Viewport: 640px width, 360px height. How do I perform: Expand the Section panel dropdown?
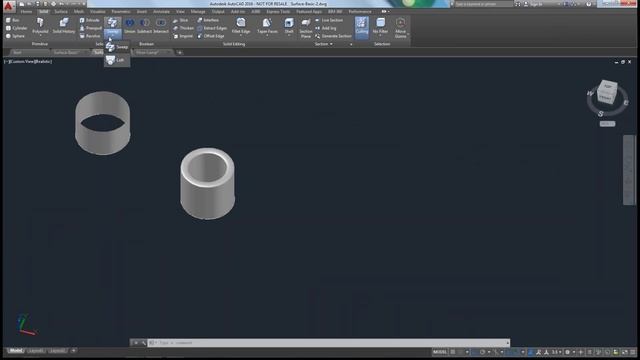point(324,44)
